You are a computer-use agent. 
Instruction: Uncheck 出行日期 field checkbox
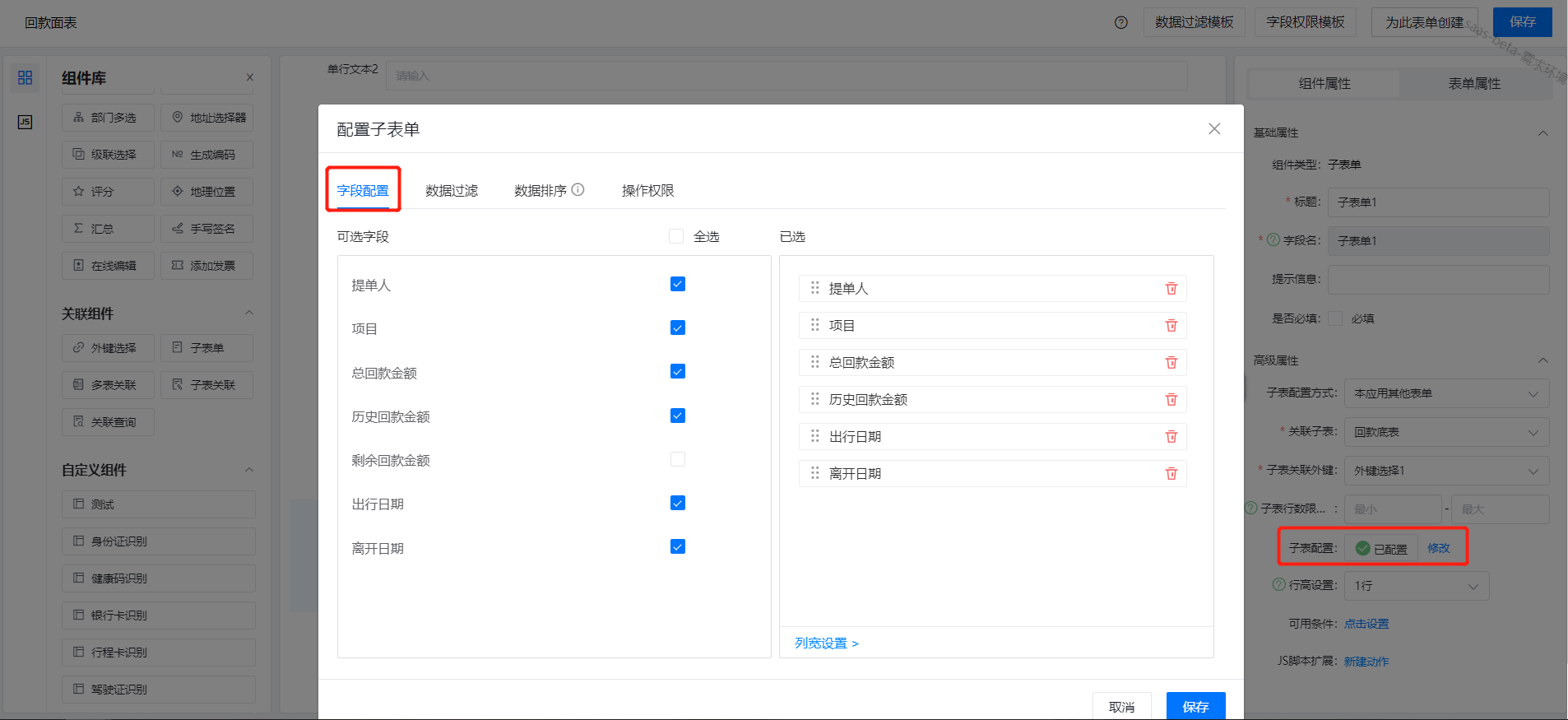coord(678,503)
